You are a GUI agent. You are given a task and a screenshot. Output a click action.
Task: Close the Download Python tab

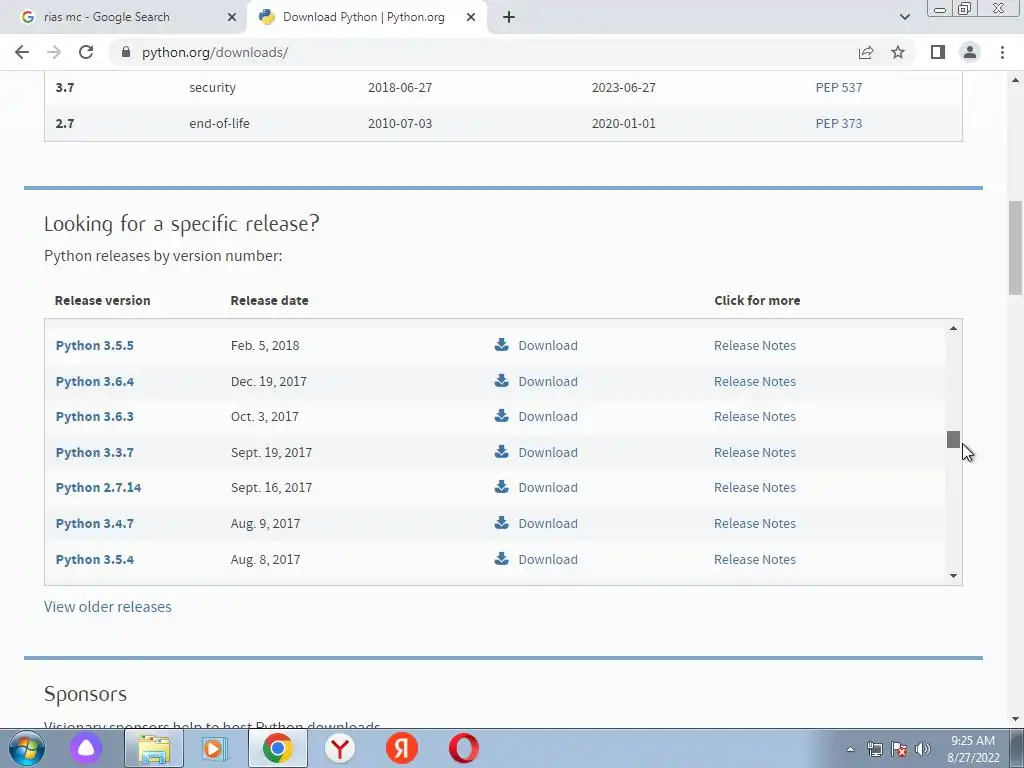[x=471, y=17]
